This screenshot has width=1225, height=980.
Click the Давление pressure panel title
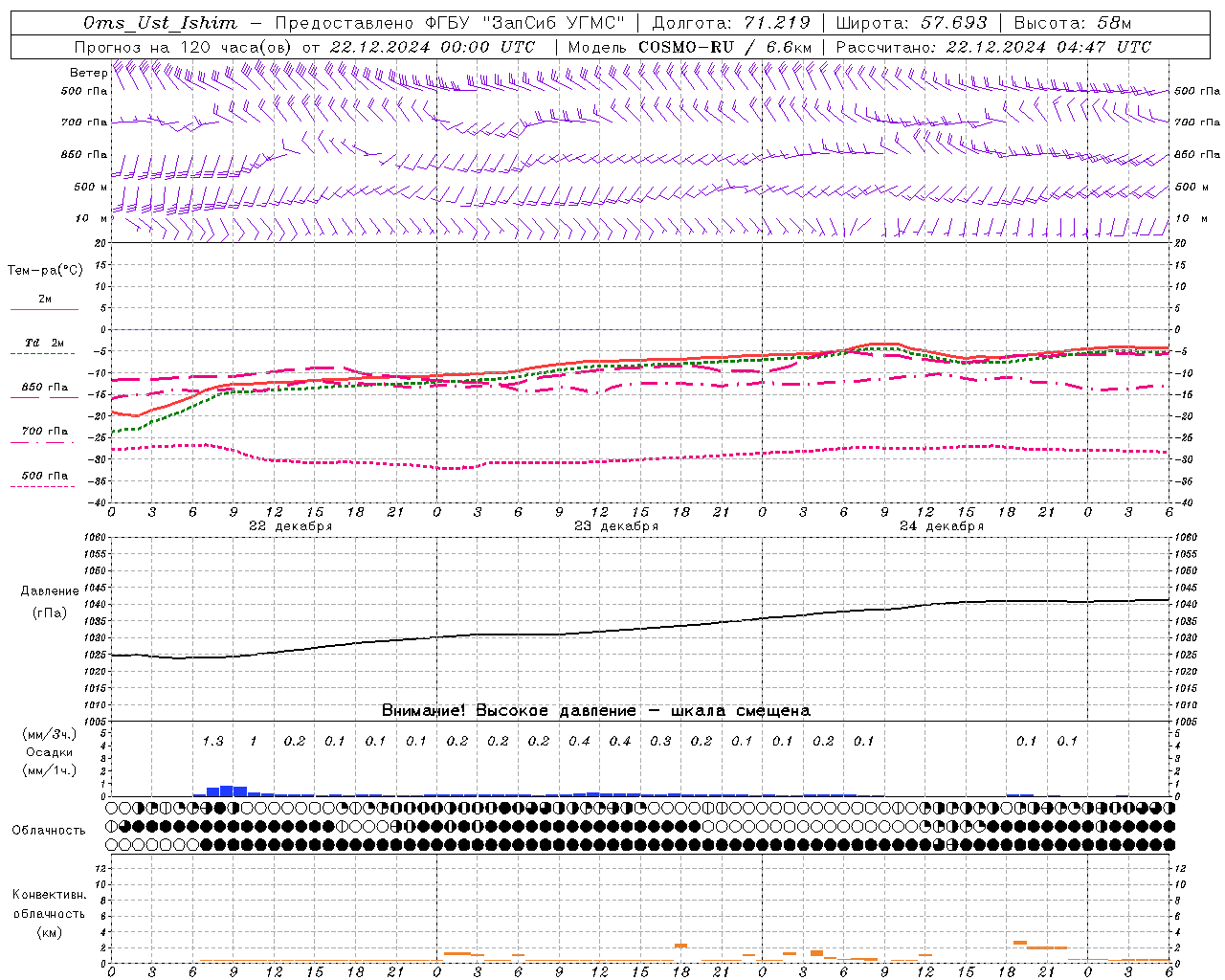point(50,591)
